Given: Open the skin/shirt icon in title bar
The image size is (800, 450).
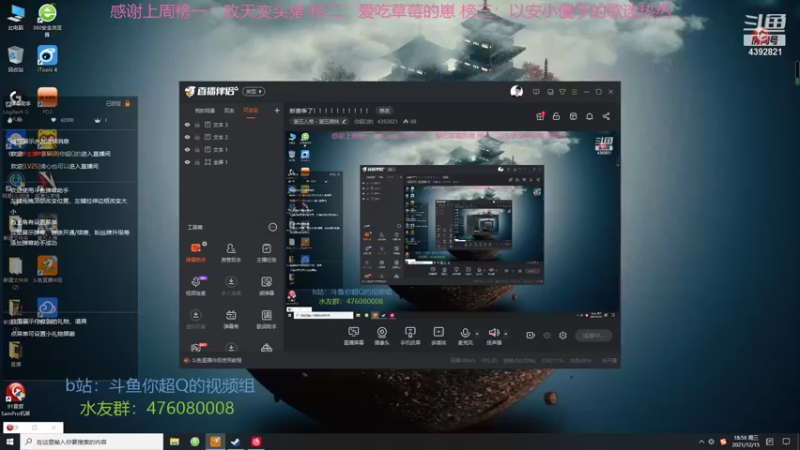Looking at the screenshot, I should (x=562, y=92).
